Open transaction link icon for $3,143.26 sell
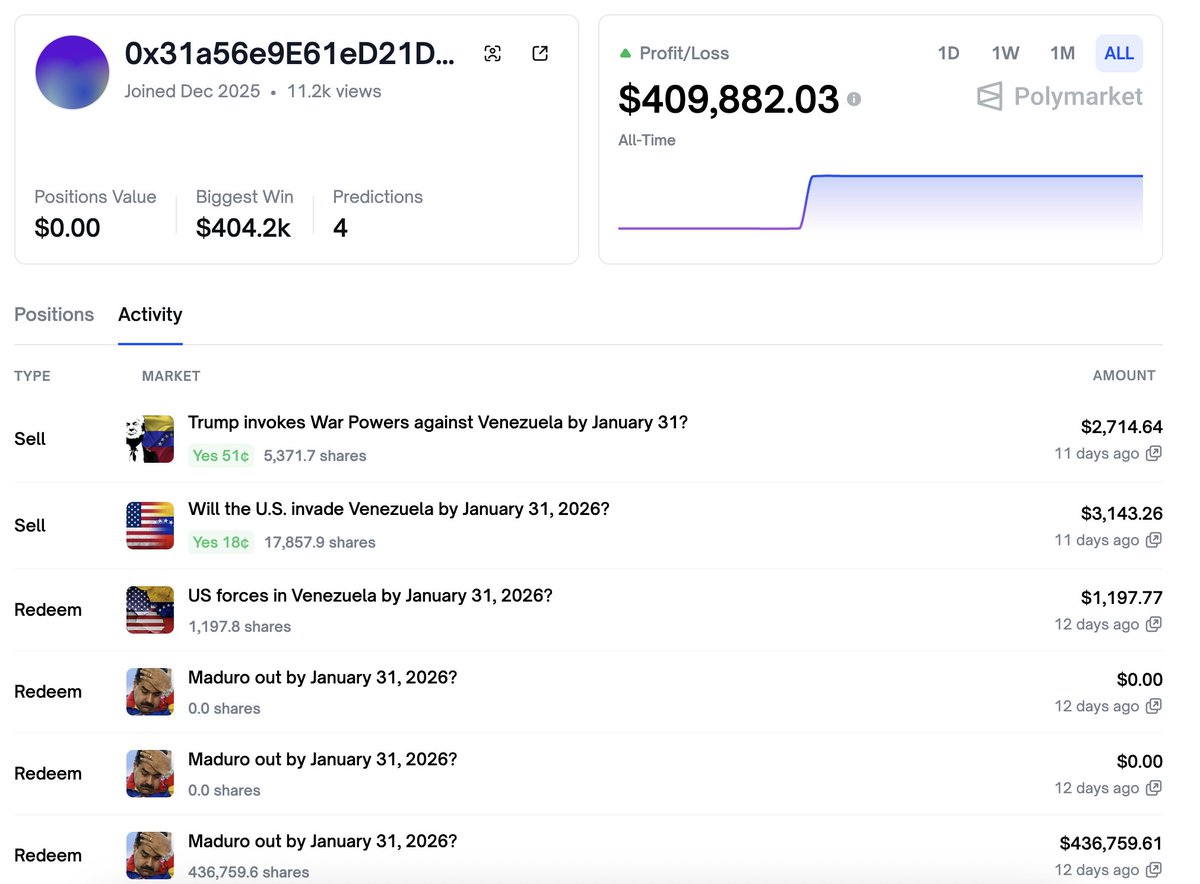Image resolution: width=1200 pixels, height=884 pixels. point(1153,540)
